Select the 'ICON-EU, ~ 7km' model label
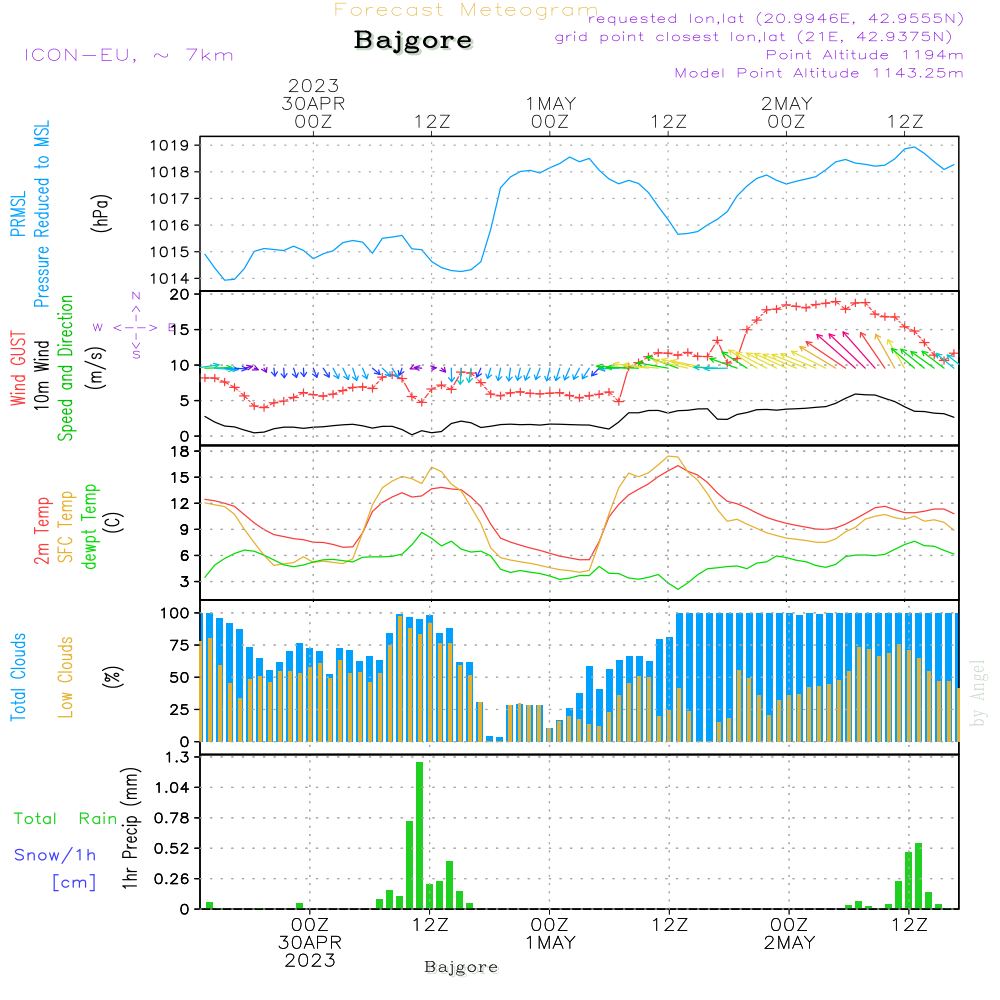The image size is (1000, 1000). (129, 55)
